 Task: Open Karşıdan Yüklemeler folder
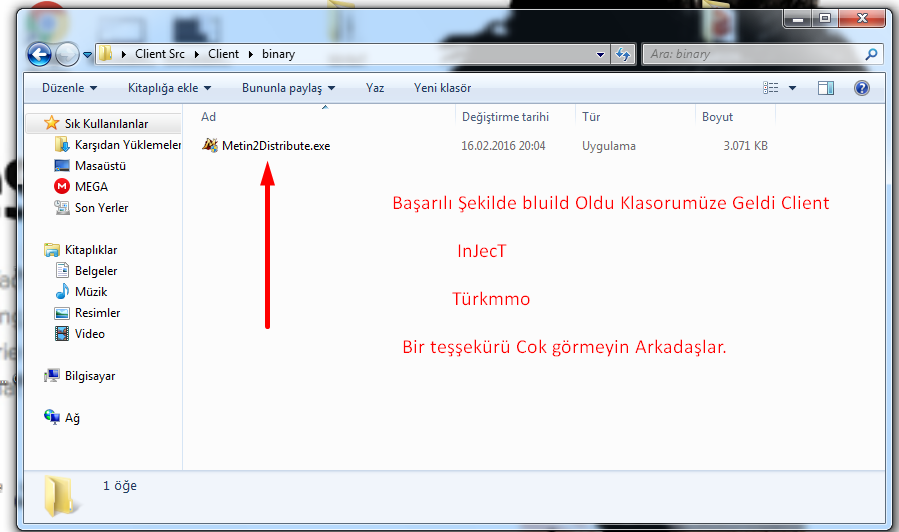click(128, 144)
